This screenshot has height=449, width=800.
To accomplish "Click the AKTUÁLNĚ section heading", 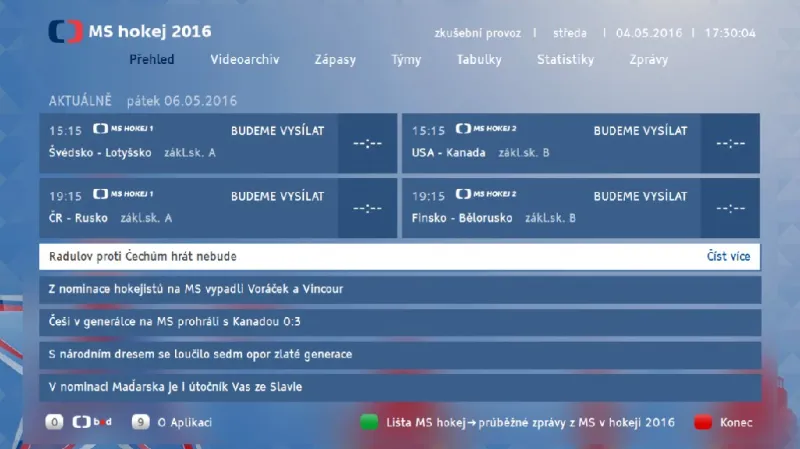I will 80,101.
